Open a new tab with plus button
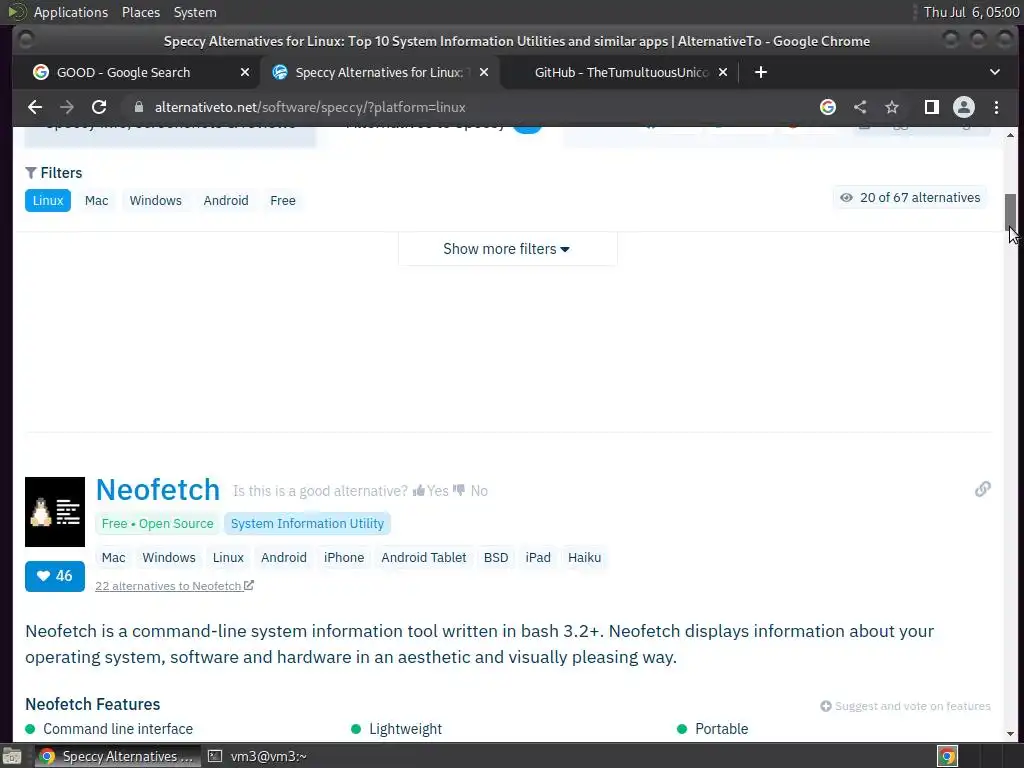Viewport: 1024px width, 768px height. tap(761, 72)
